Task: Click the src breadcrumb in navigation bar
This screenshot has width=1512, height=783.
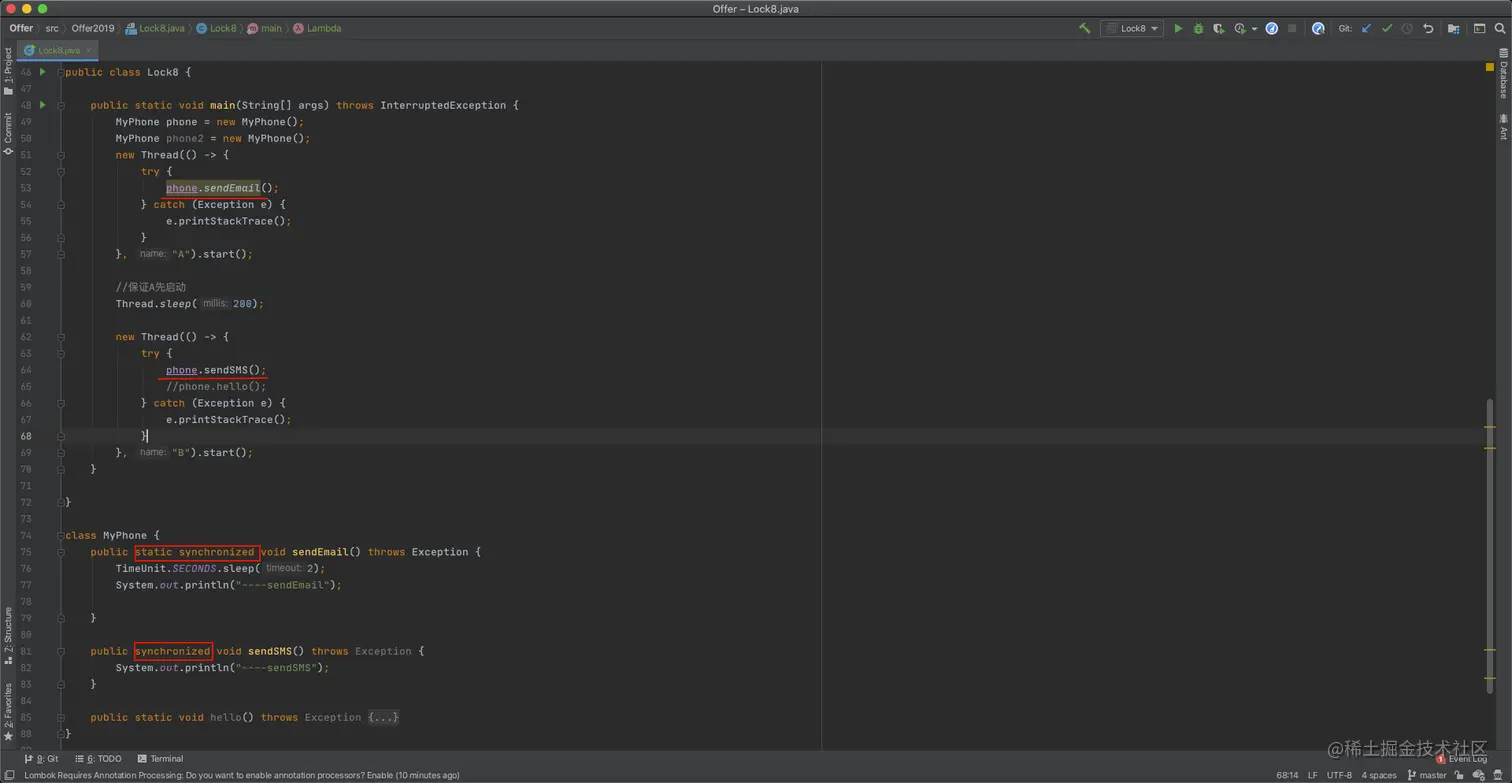Action: 52,29
